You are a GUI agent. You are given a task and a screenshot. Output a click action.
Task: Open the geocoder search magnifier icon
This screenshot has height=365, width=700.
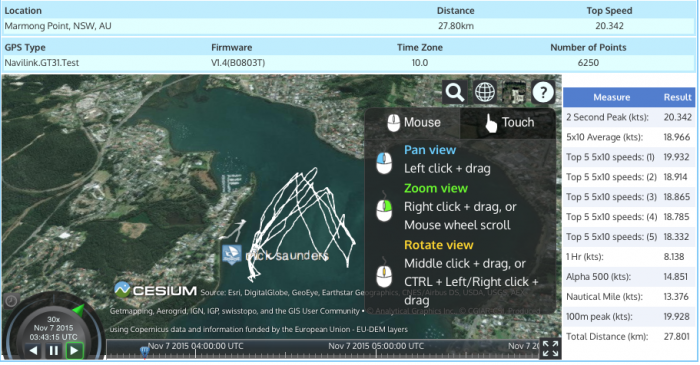click(x=455, y=92)
